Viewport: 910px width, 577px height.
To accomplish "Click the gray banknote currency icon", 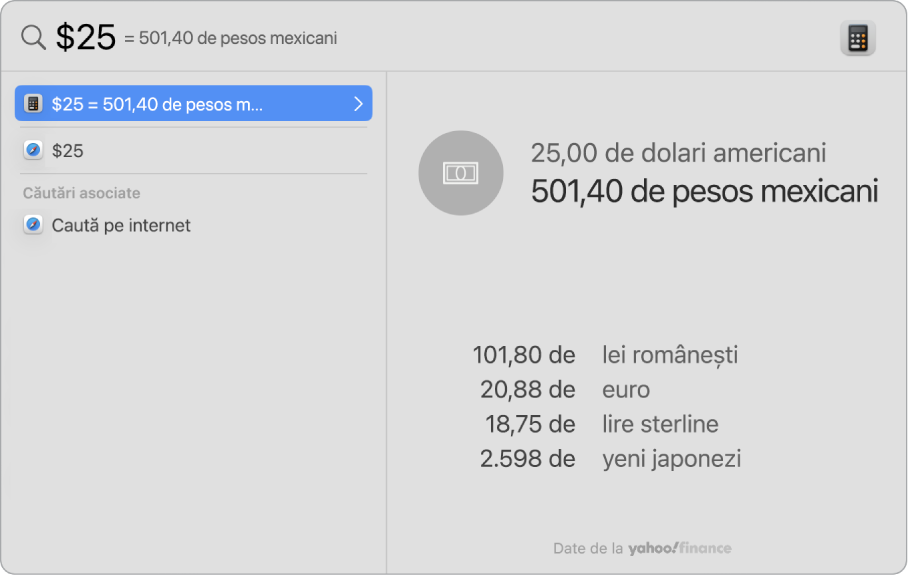I will pyautogui.click(x=460, y=173).
